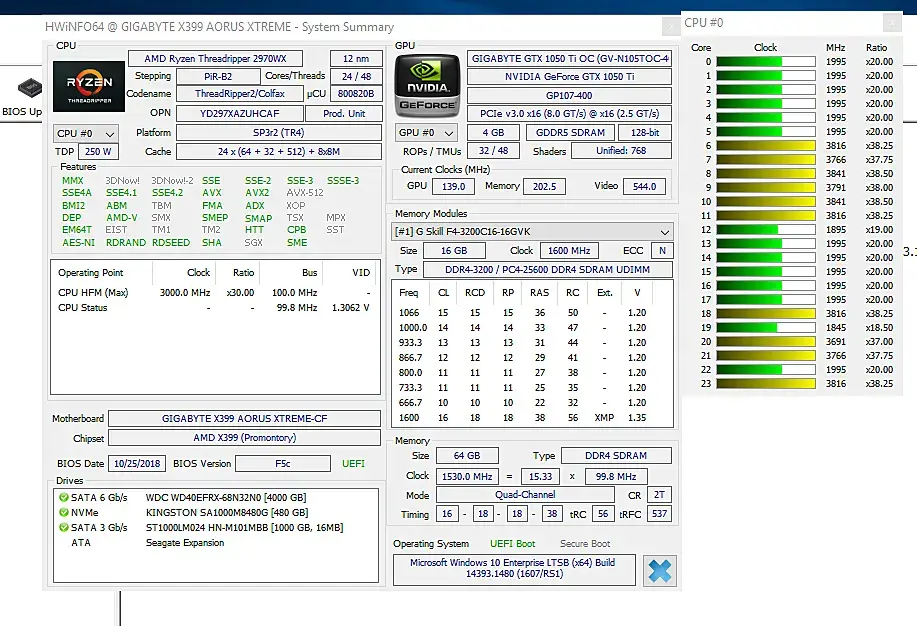Click the Video clock 544.0 value
Viewport: 917px width, 626px height.
[x=644, y=187]
